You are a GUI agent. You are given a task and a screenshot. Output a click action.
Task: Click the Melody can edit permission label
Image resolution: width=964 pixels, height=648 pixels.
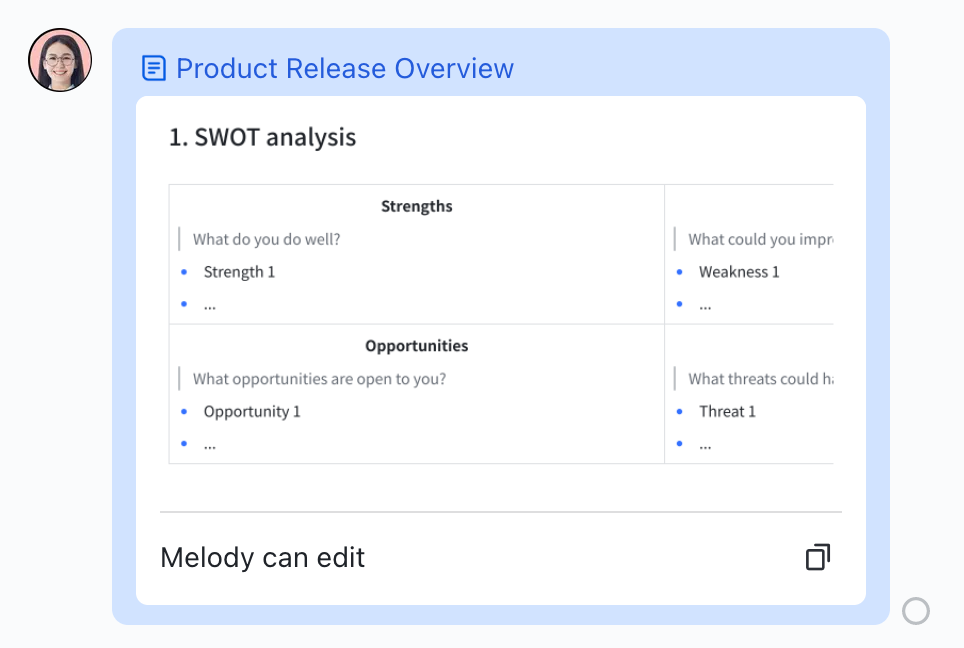(x=262, y=557)
